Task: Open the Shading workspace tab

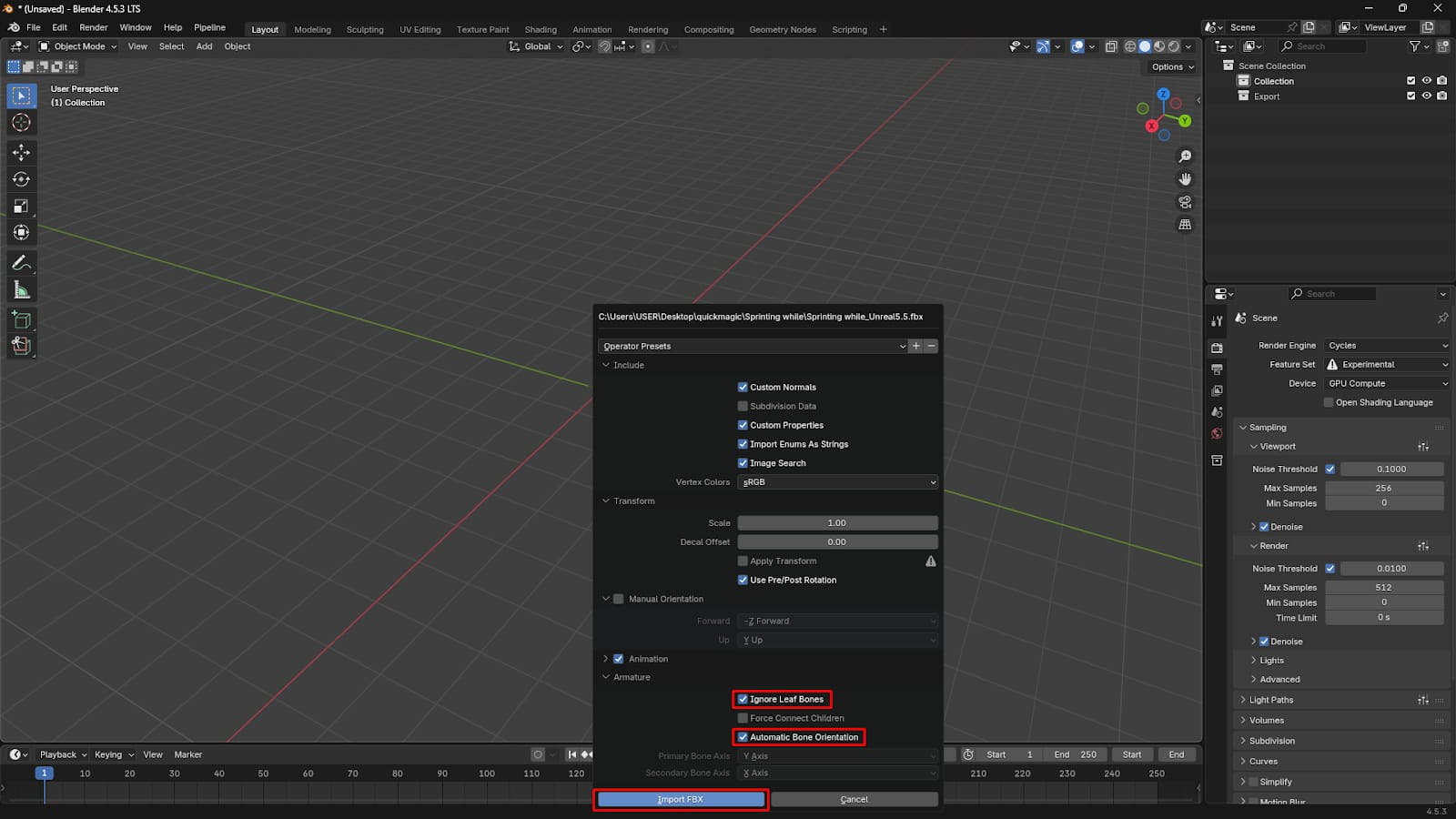Action: click(540, 29)
